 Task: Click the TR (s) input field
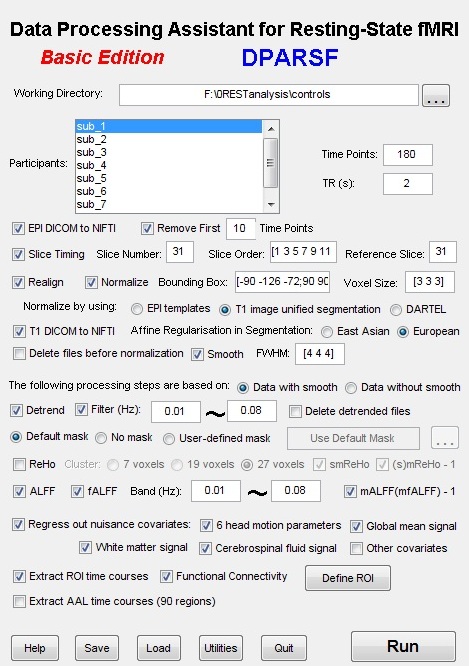[407, 183]
